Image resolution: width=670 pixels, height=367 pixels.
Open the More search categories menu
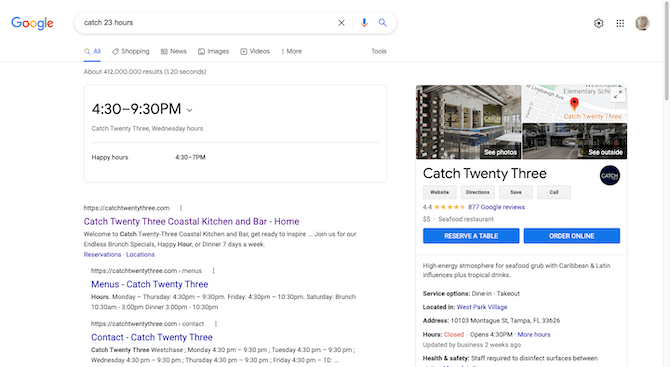pyautogui.click(x=291, y=51)
